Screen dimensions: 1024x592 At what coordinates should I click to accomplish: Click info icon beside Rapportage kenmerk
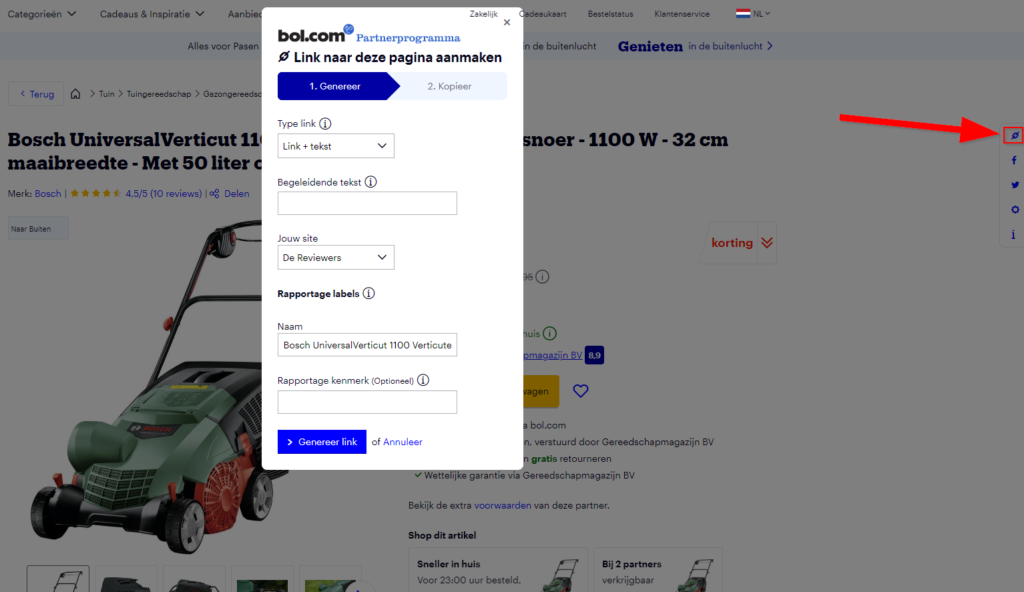coord(423,380)
